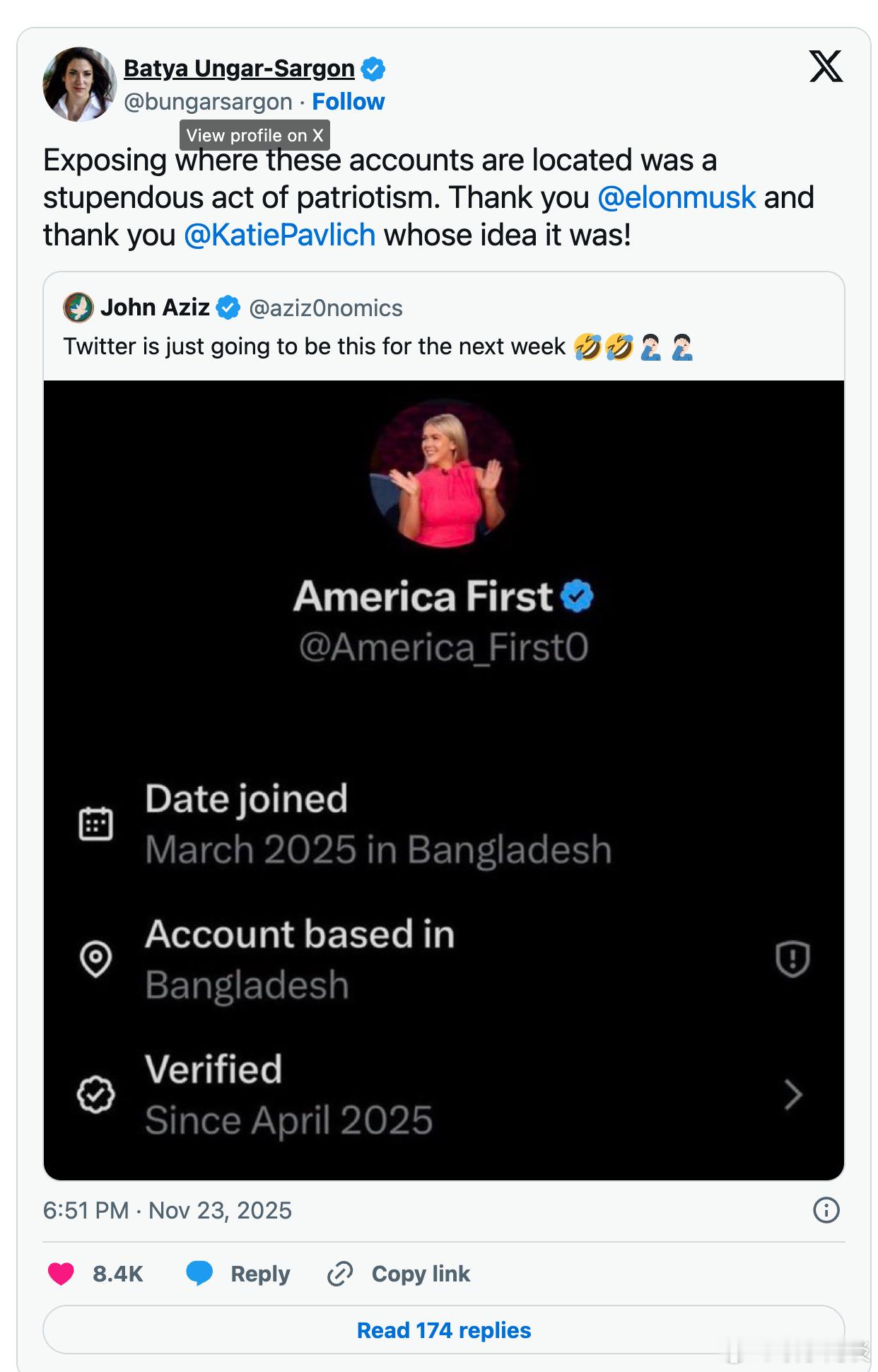Click John Aziz's small avatar
Screen dimensions: 878x1372
point(78,308)
